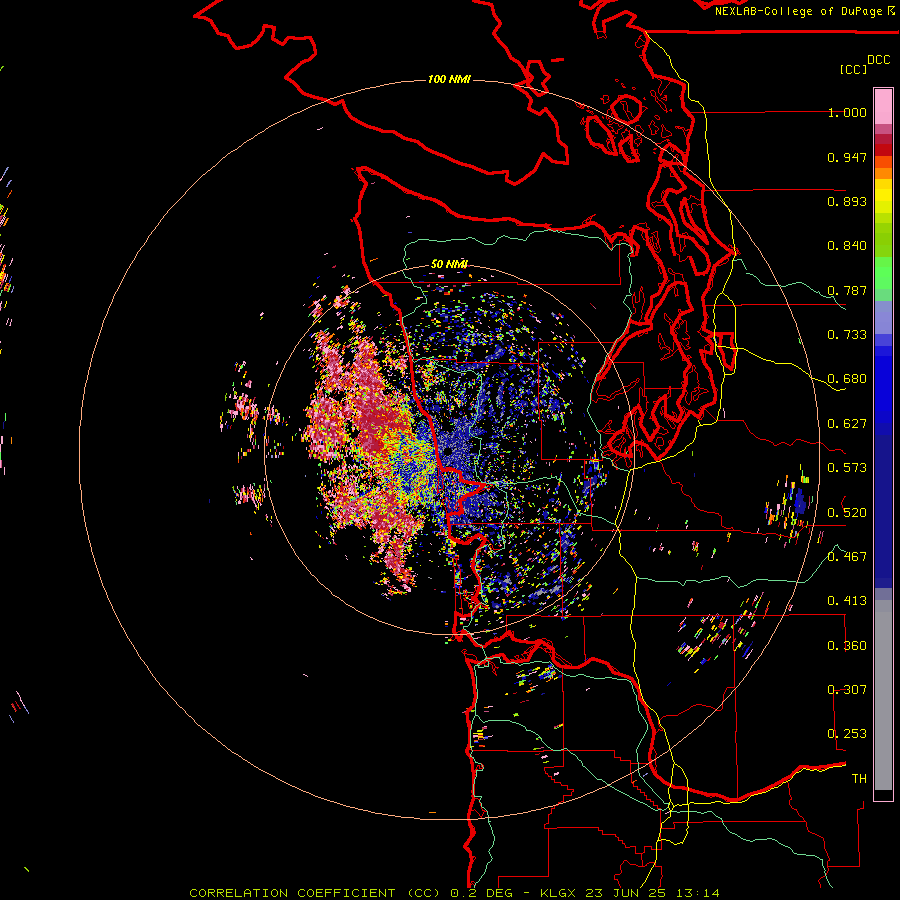Click the 0.733 scale value

[x=847, y=335]
